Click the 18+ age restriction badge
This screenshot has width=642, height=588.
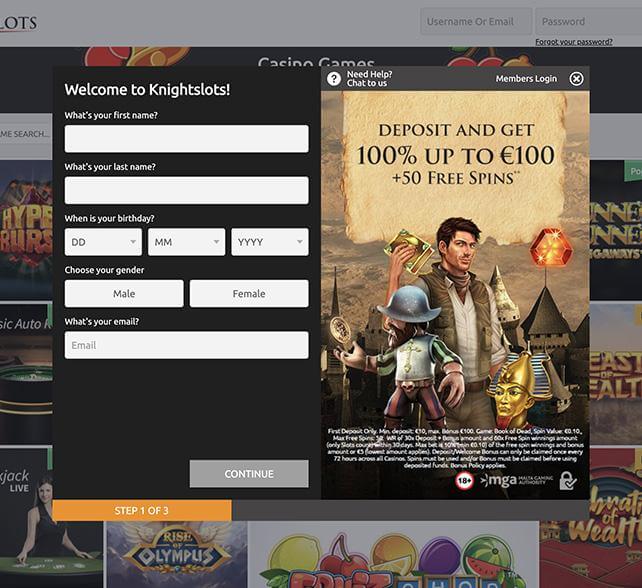click(x=464, y=480)
